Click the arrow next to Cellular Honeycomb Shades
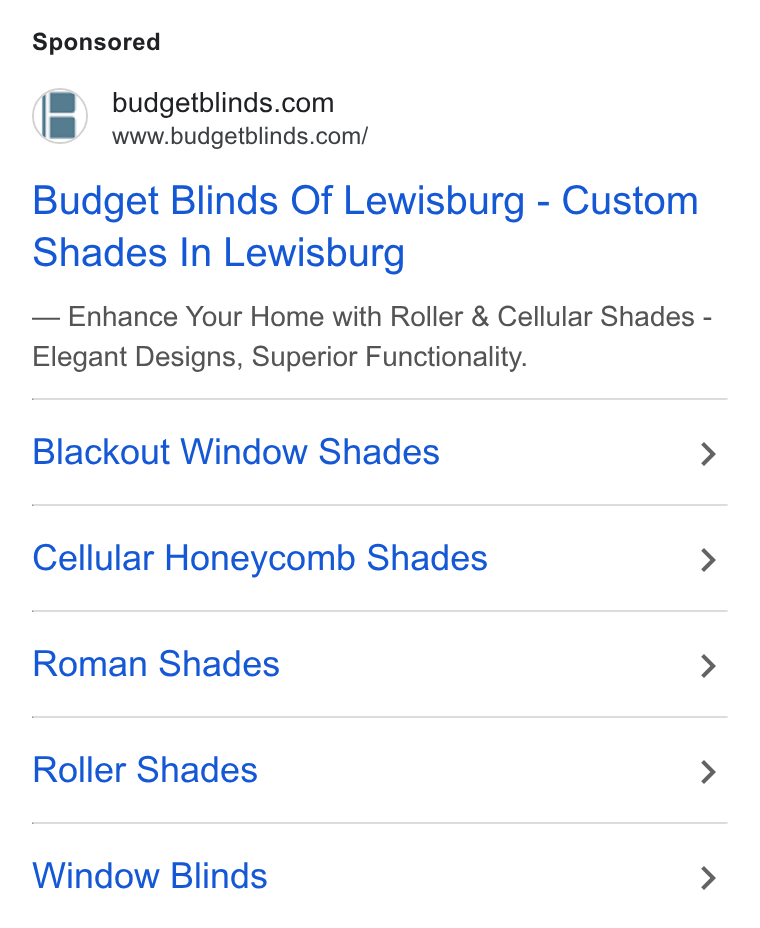Screen dimensions: 760x928 (708, 560)
